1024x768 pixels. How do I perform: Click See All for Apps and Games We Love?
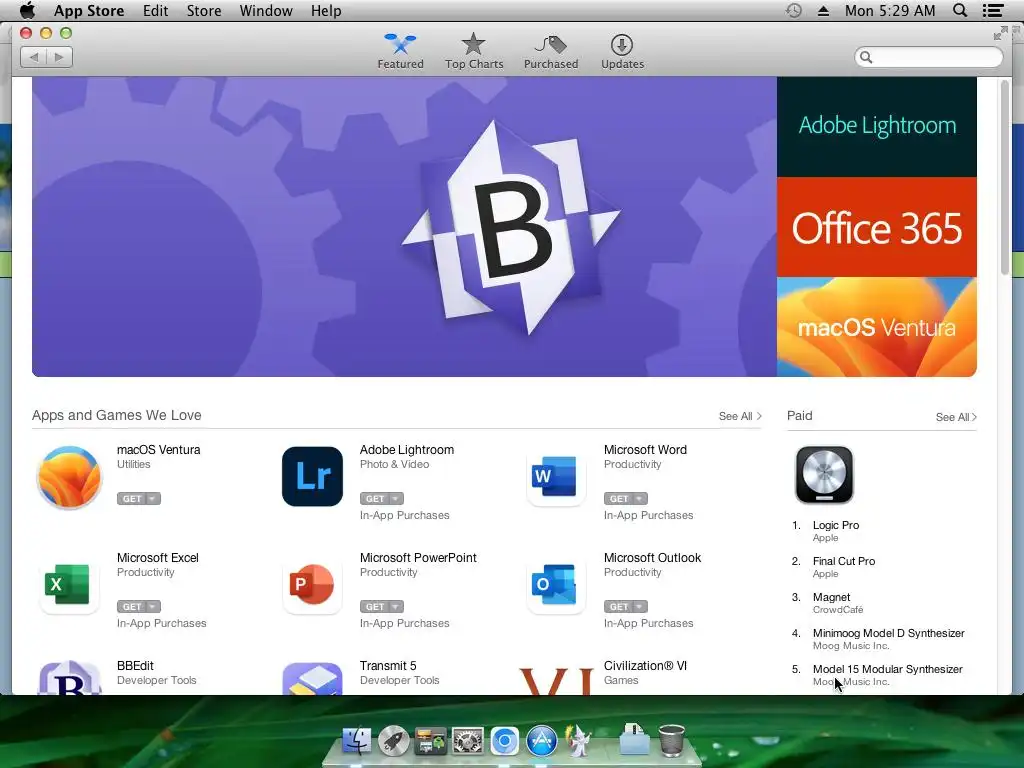click(740, 417)
